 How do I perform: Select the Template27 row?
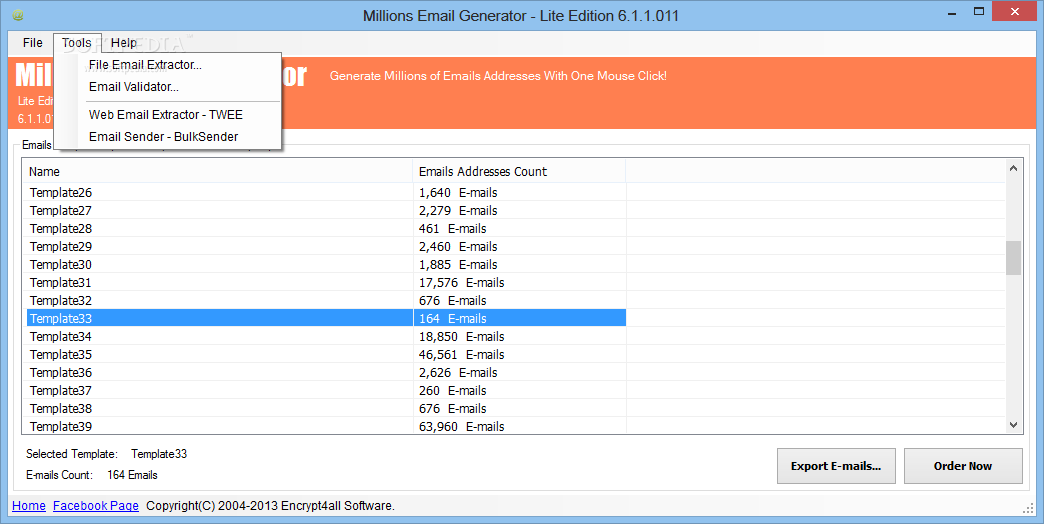[326, 210]
